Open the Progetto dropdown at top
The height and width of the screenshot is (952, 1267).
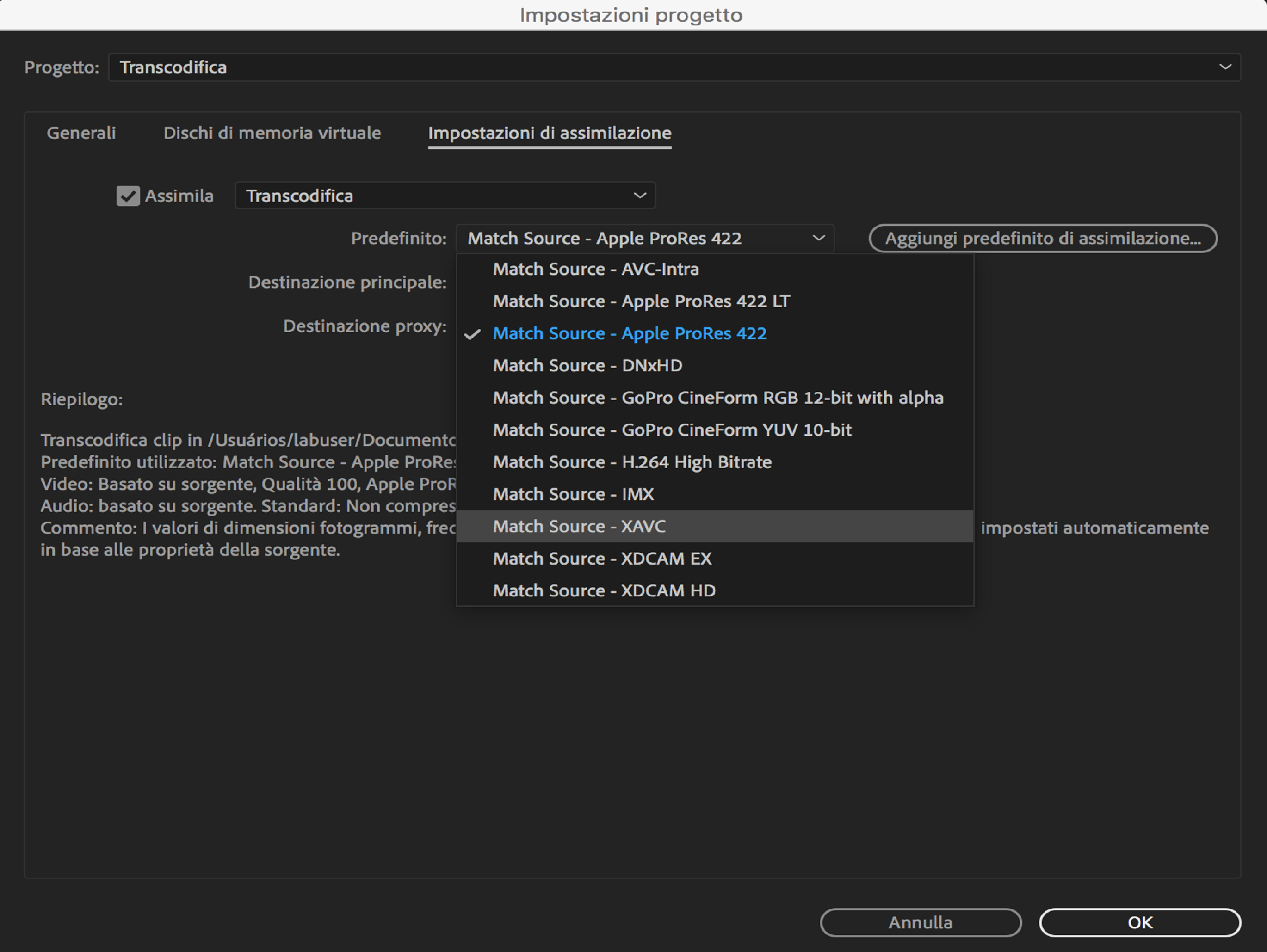pyautogui.click(x=674, y=67)
